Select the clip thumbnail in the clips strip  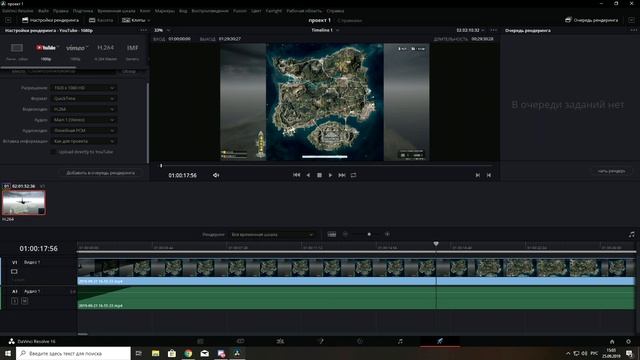point(24,202)
